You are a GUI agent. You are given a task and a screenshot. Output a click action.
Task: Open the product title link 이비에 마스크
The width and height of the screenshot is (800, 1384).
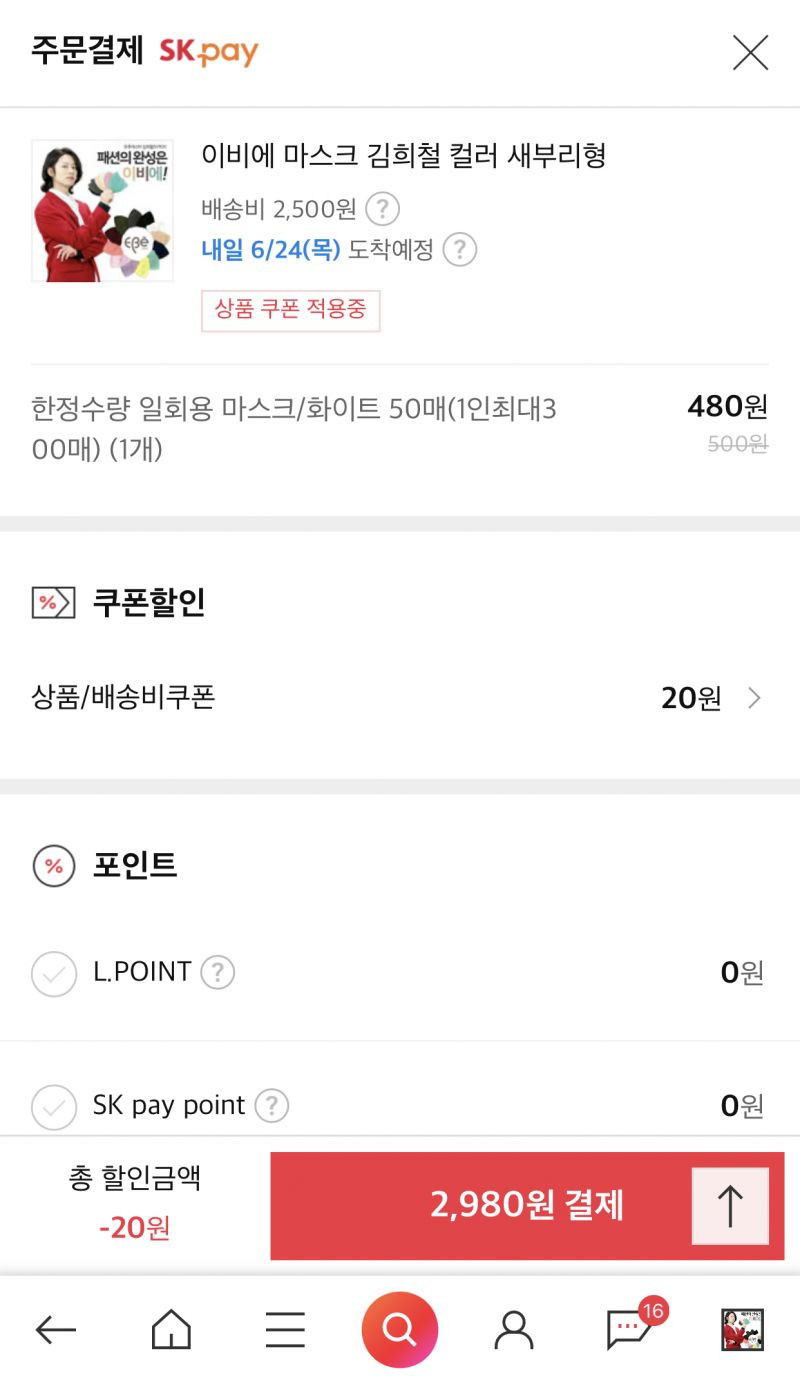pyautogui.click(x=404, y=156)
